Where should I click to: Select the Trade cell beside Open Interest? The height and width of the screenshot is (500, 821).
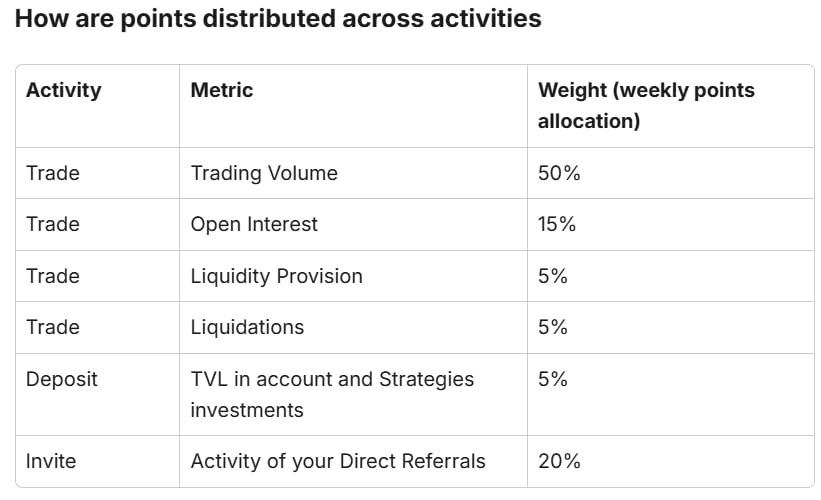click(x=52, y=225)
